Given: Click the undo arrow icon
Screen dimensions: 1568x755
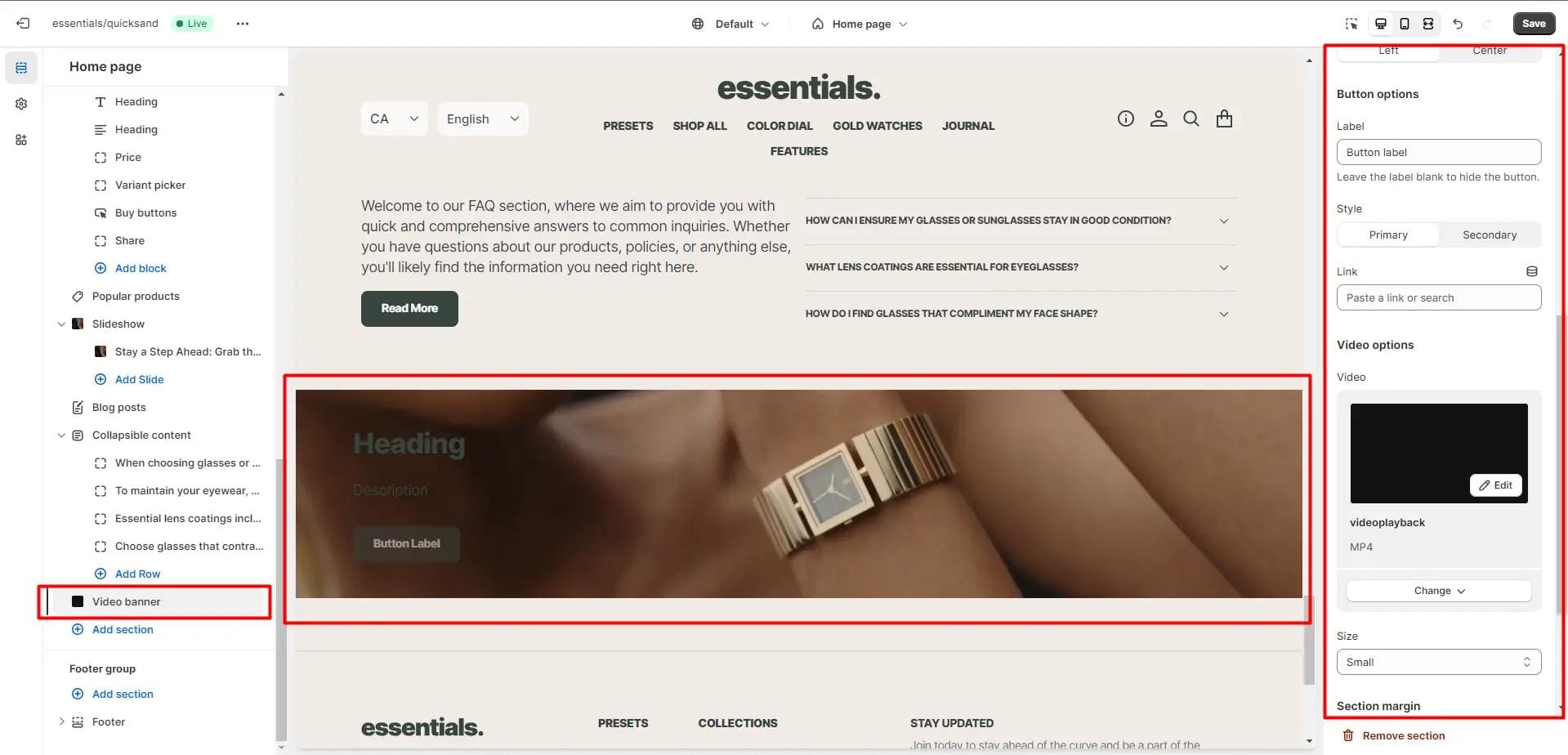Looking at the screenshot, I should [1458, 24].
